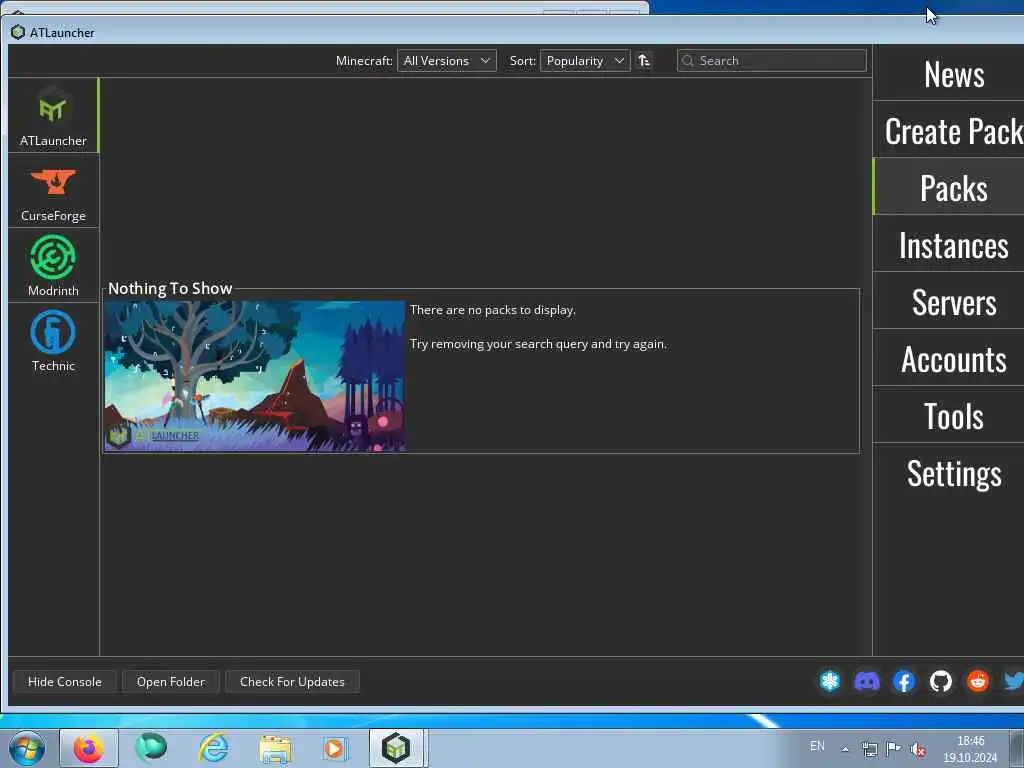Focus the pack Search field
Image resolution: width=1024 pixels, height=768 pixels.
(x=771, y=61)
